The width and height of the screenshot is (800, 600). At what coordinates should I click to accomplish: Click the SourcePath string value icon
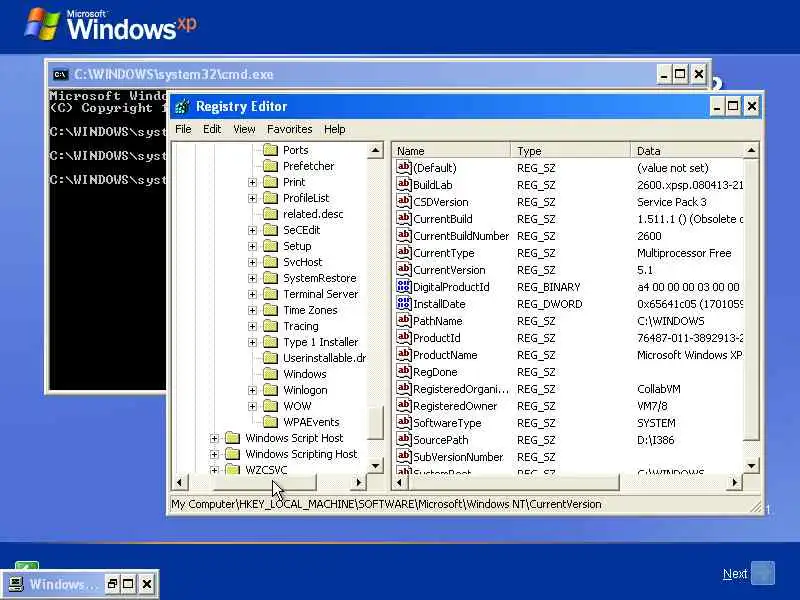404,439
